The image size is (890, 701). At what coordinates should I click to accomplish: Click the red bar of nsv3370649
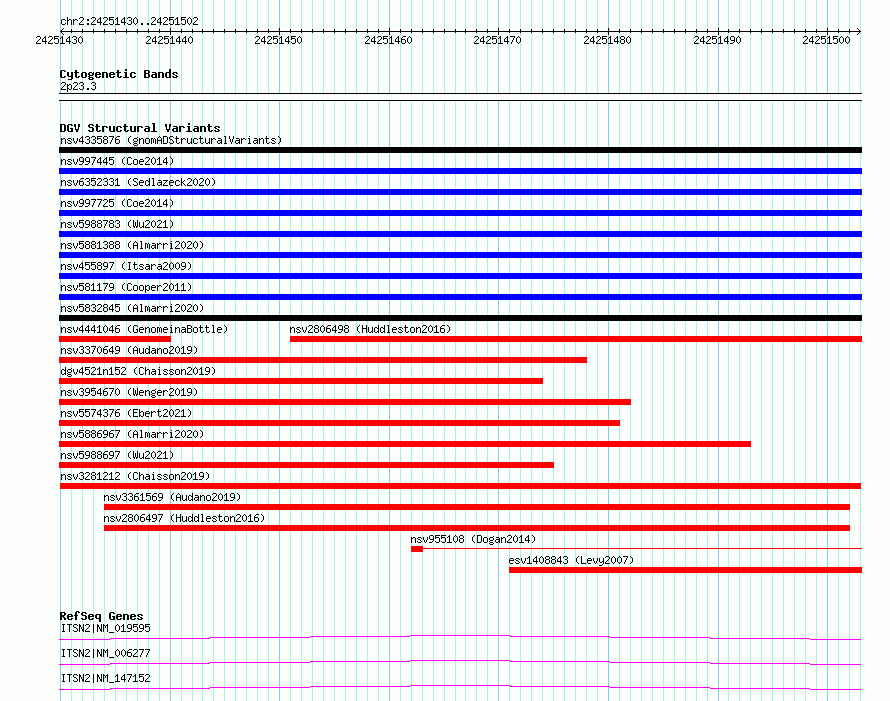click(x=323, y=360)
